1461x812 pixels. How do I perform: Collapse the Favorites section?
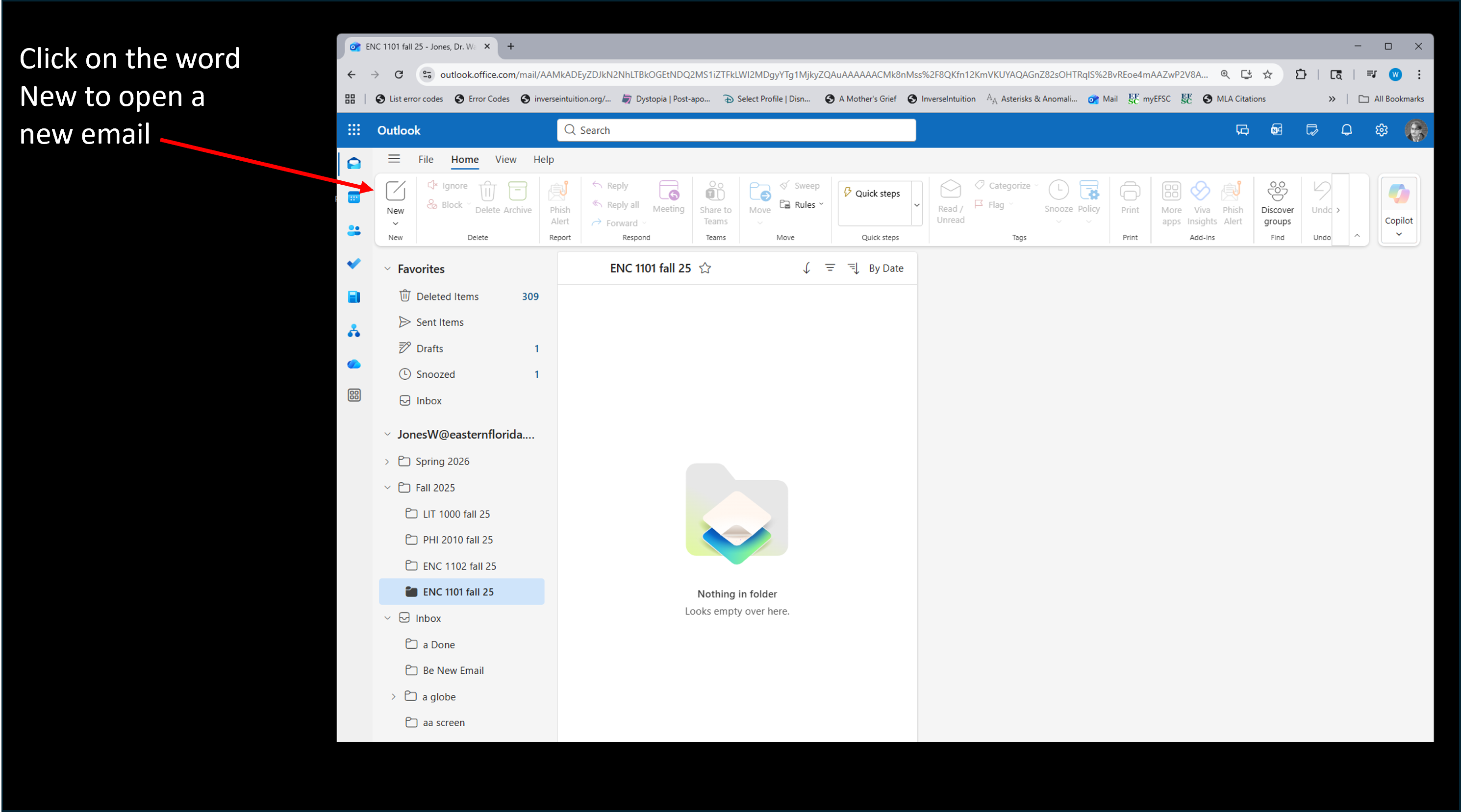387,269
